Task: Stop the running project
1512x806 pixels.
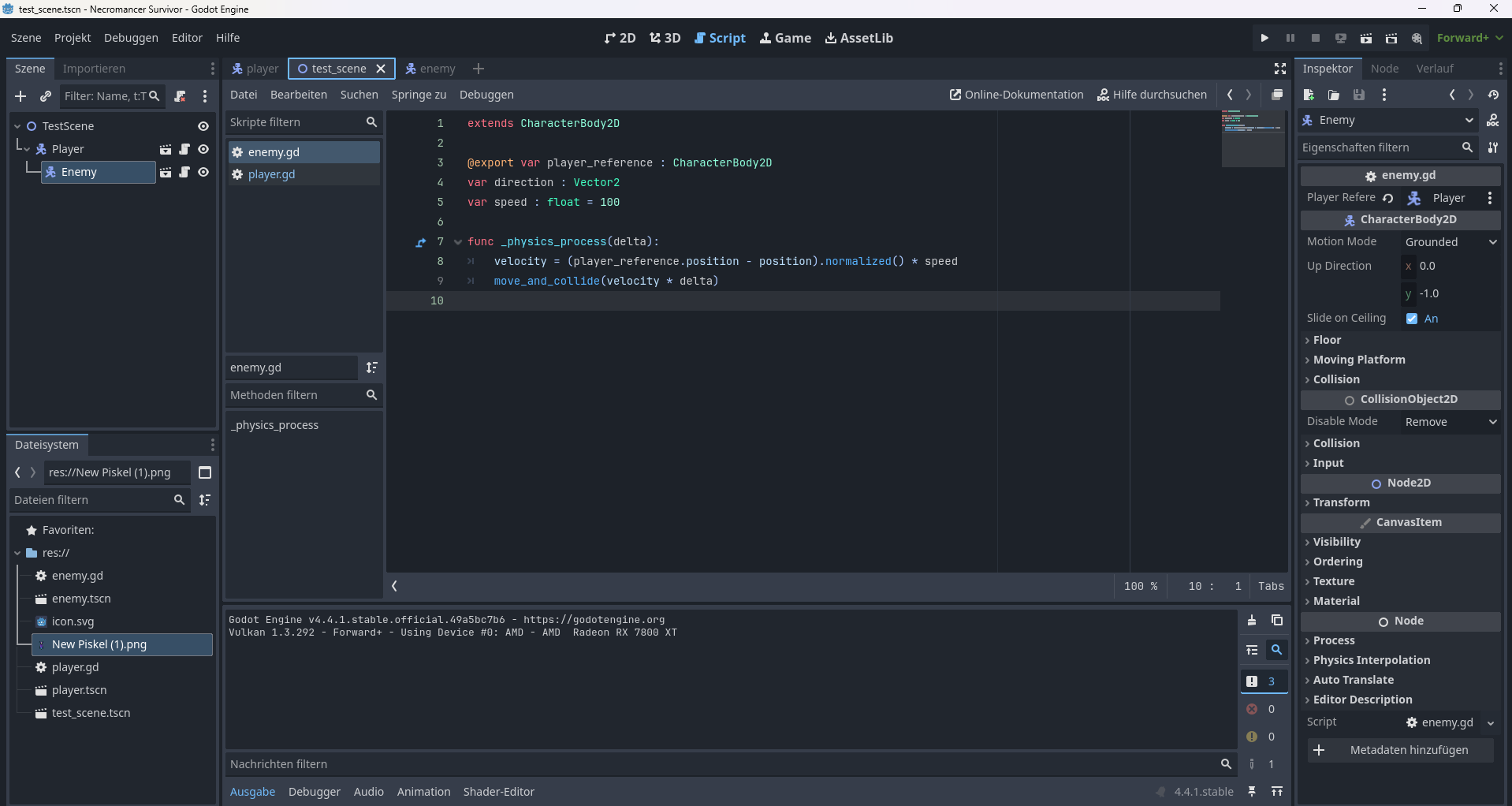Action: point(1315,38)
